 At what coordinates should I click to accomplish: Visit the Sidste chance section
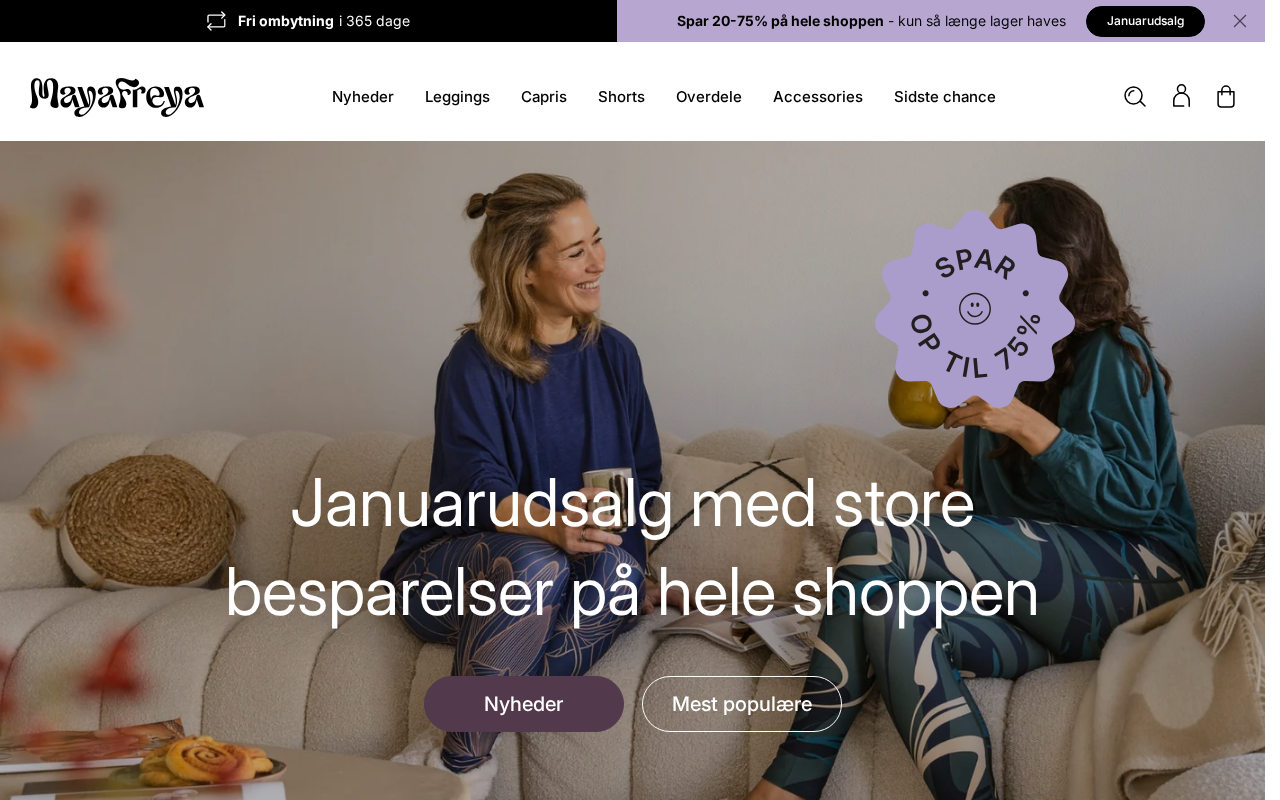945,97
